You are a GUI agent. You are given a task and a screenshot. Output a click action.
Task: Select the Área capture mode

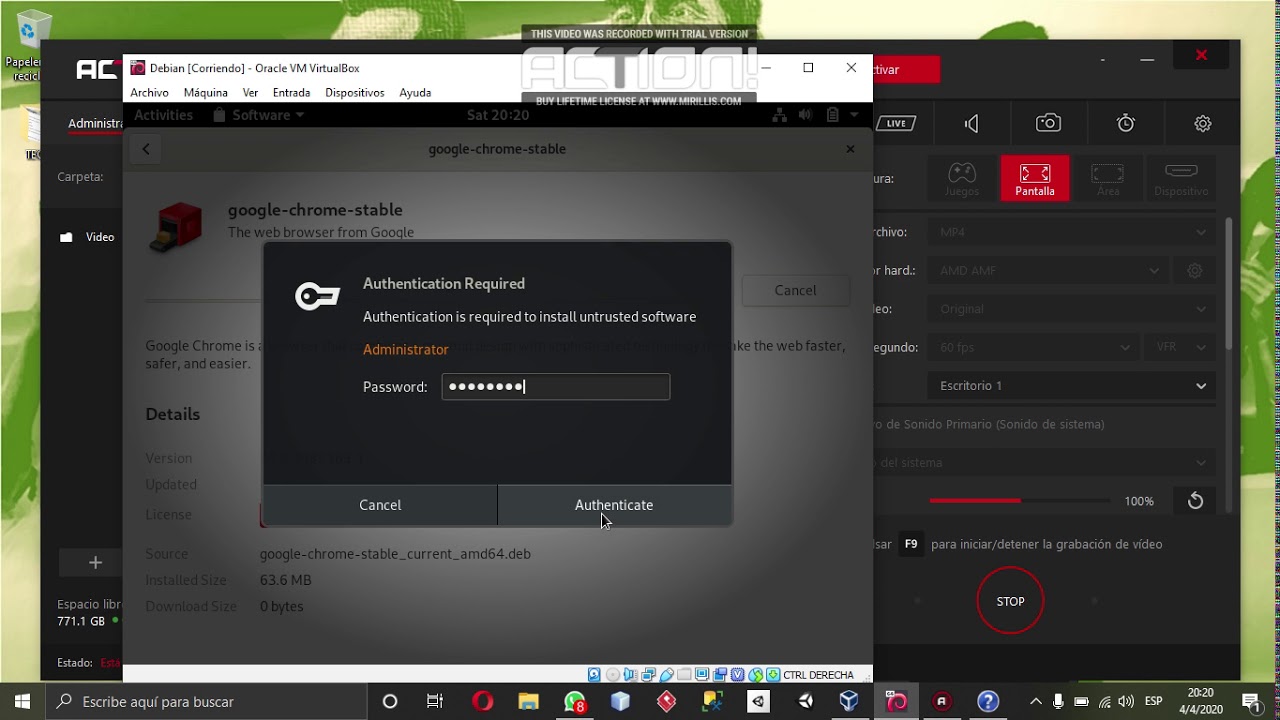pos(1108,178)
